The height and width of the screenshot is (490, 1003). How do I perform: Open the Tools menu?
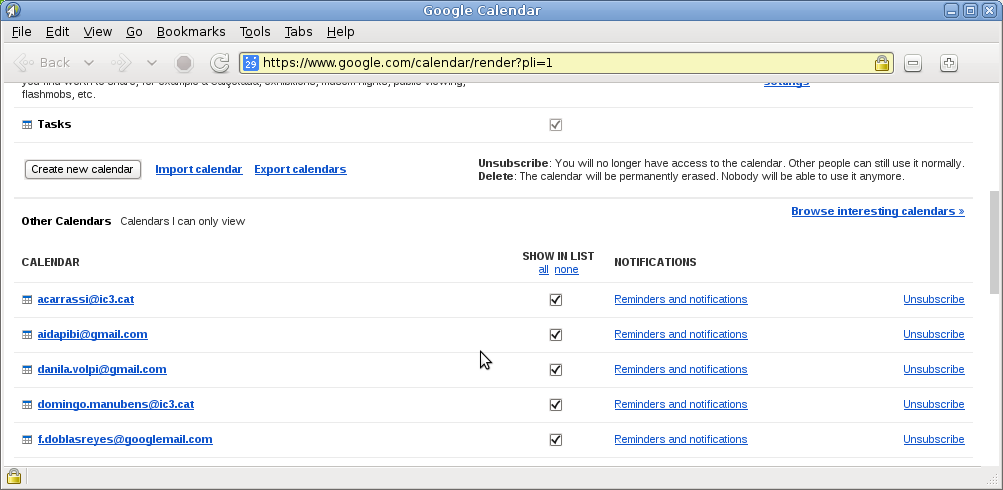point(255,31)
